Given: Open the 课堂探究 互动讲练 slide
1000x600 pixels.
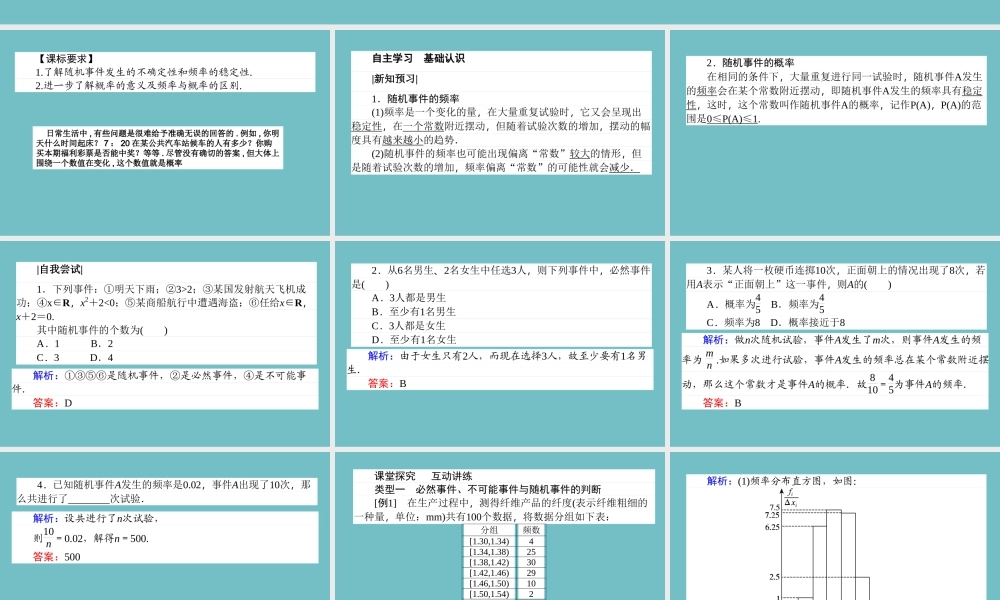Looking at the screenshot, I should [x=500, y=526].
